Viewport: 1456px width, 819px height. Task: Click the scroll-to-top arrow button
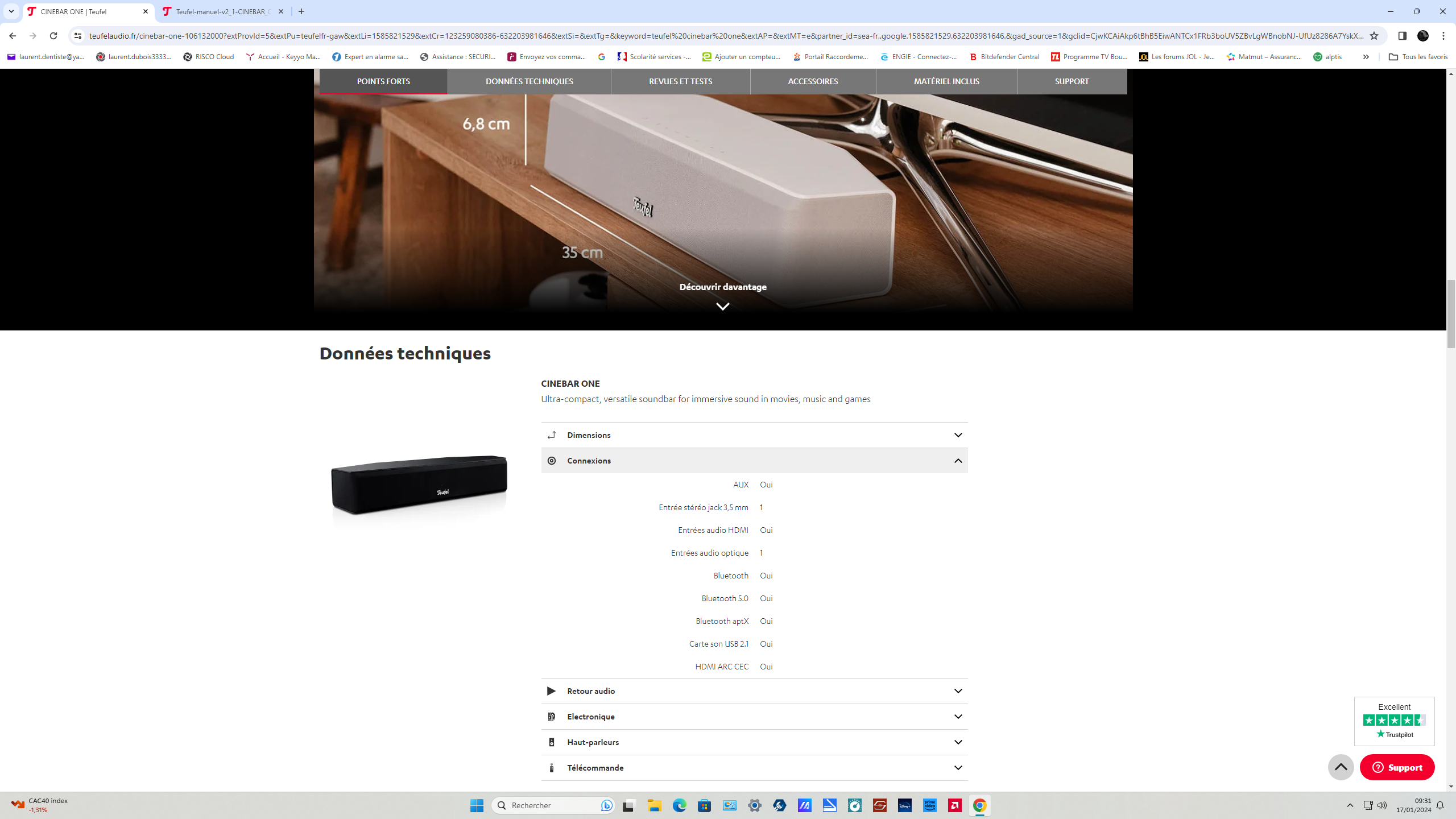point(1341,767)
